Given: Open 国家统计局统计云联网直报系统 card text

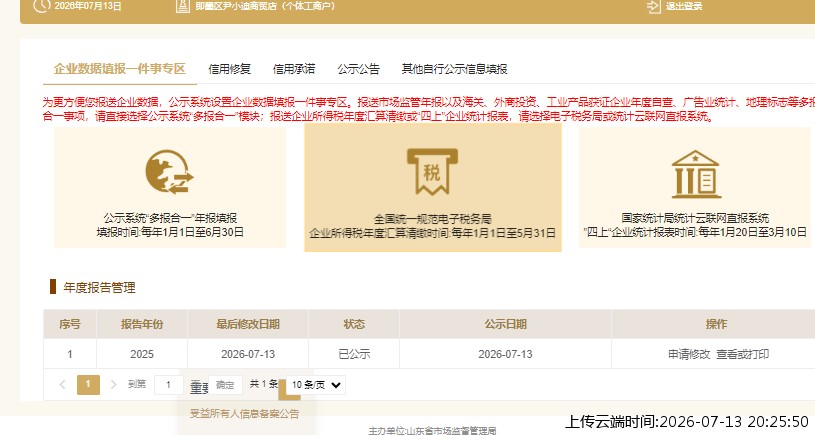Looking at the screenshot, I should [x=695, y=218].
